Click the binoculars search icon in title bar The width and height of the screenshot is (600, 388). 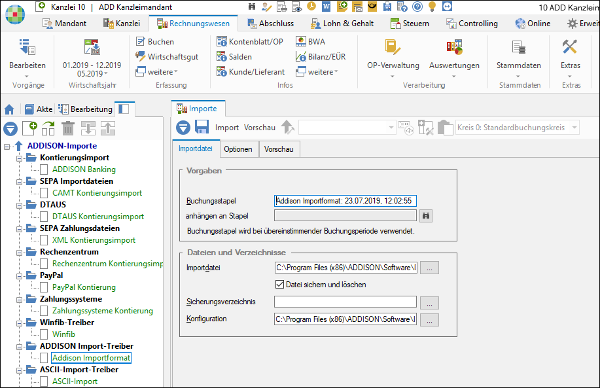pyautogui.click(x=251, y=7)
